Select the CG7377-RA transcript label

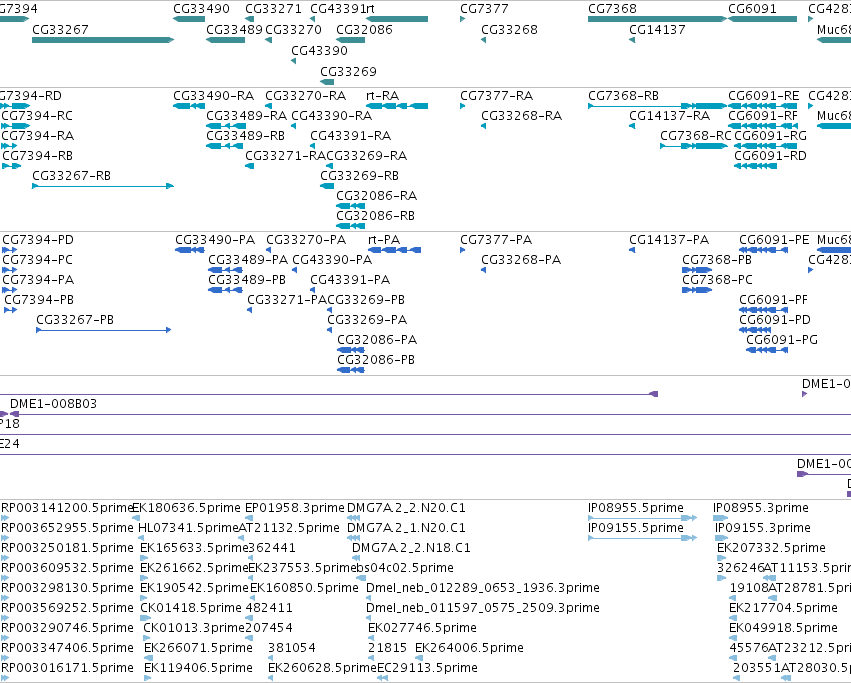tap(497, 96)
